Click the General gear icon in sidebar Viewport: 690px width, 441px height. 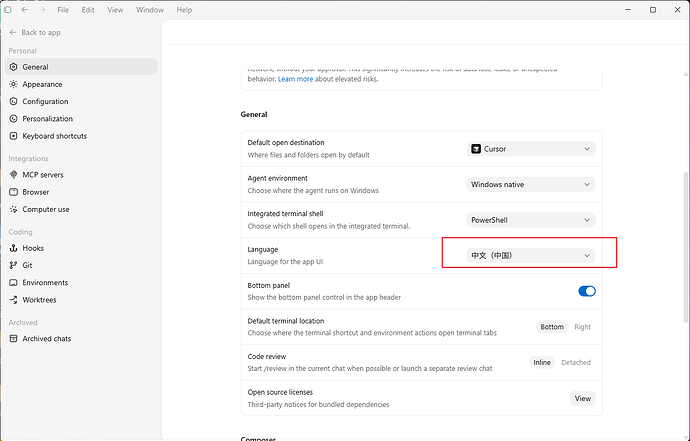click(14, 67)
